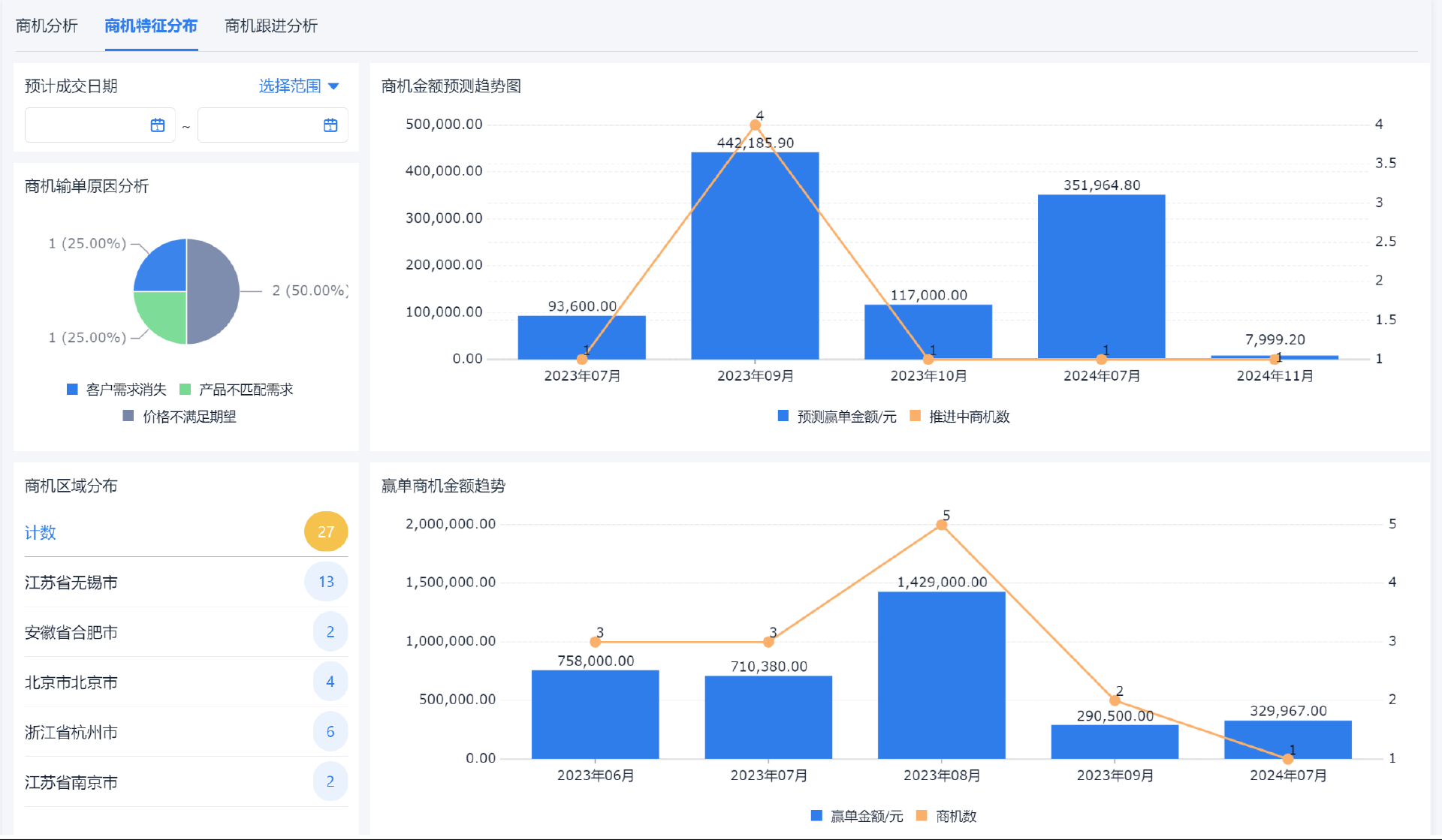Open the end date calendar icon
1442x840 pixels.
click(x=330, y=125)
